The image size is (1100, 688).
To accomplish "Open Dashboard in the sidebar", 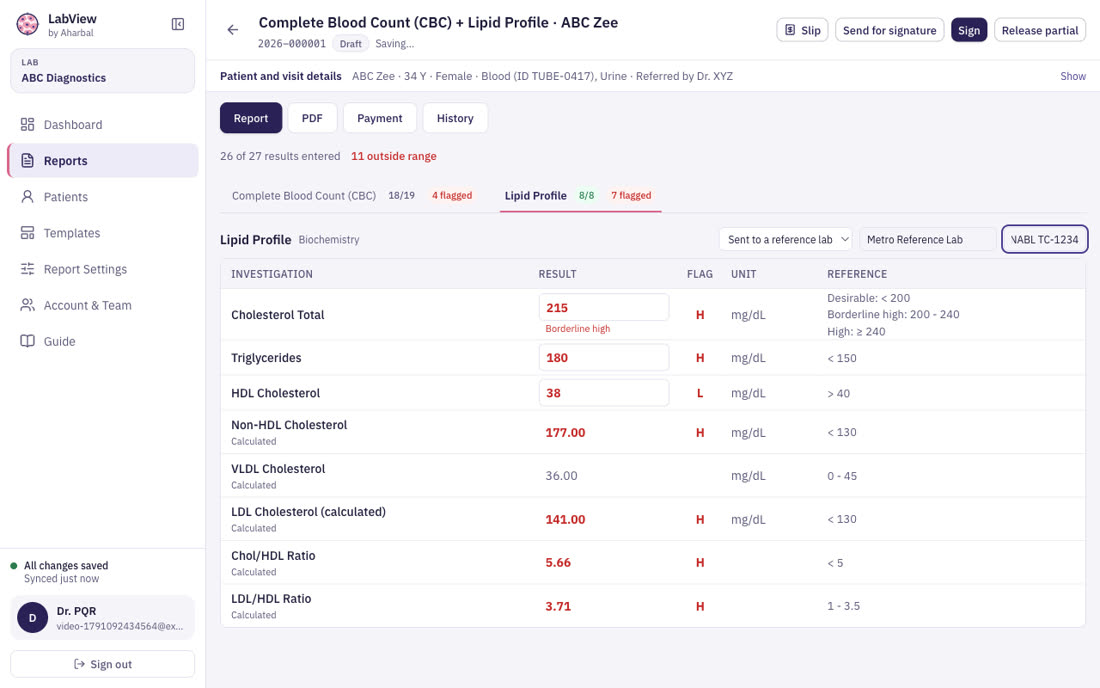I will (102, 124).
